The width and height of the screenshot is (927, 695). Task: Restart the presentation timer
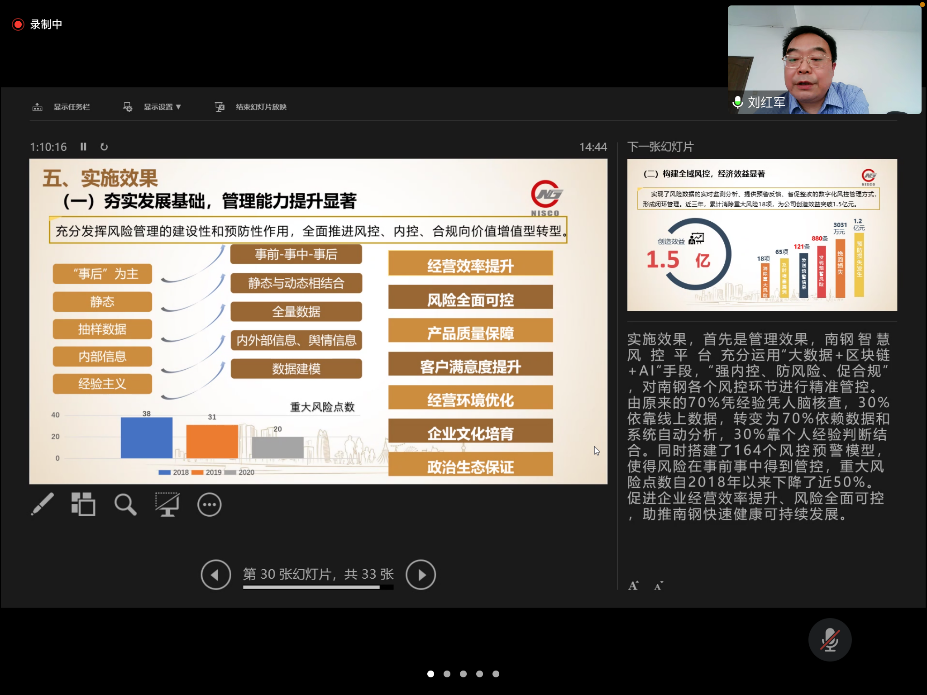click(104, 147)
